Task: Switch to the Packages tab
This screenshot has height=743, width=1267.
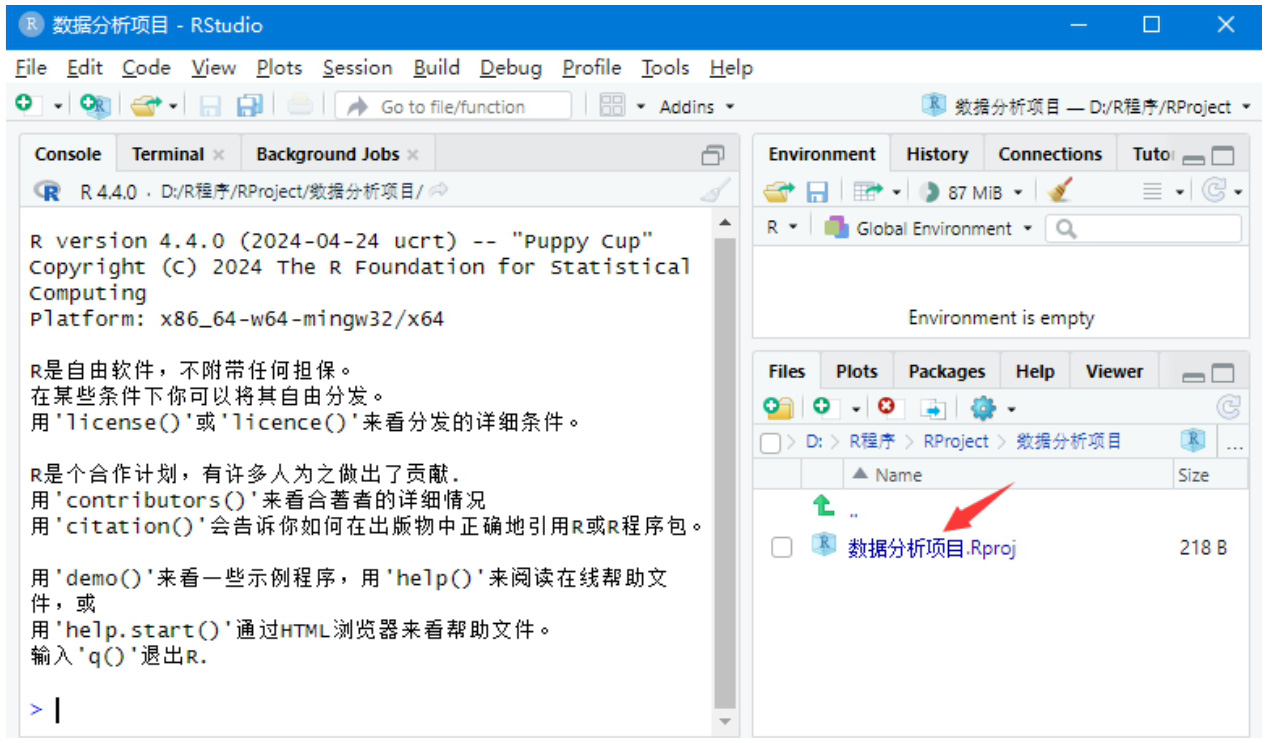Action: click(947, 371)
